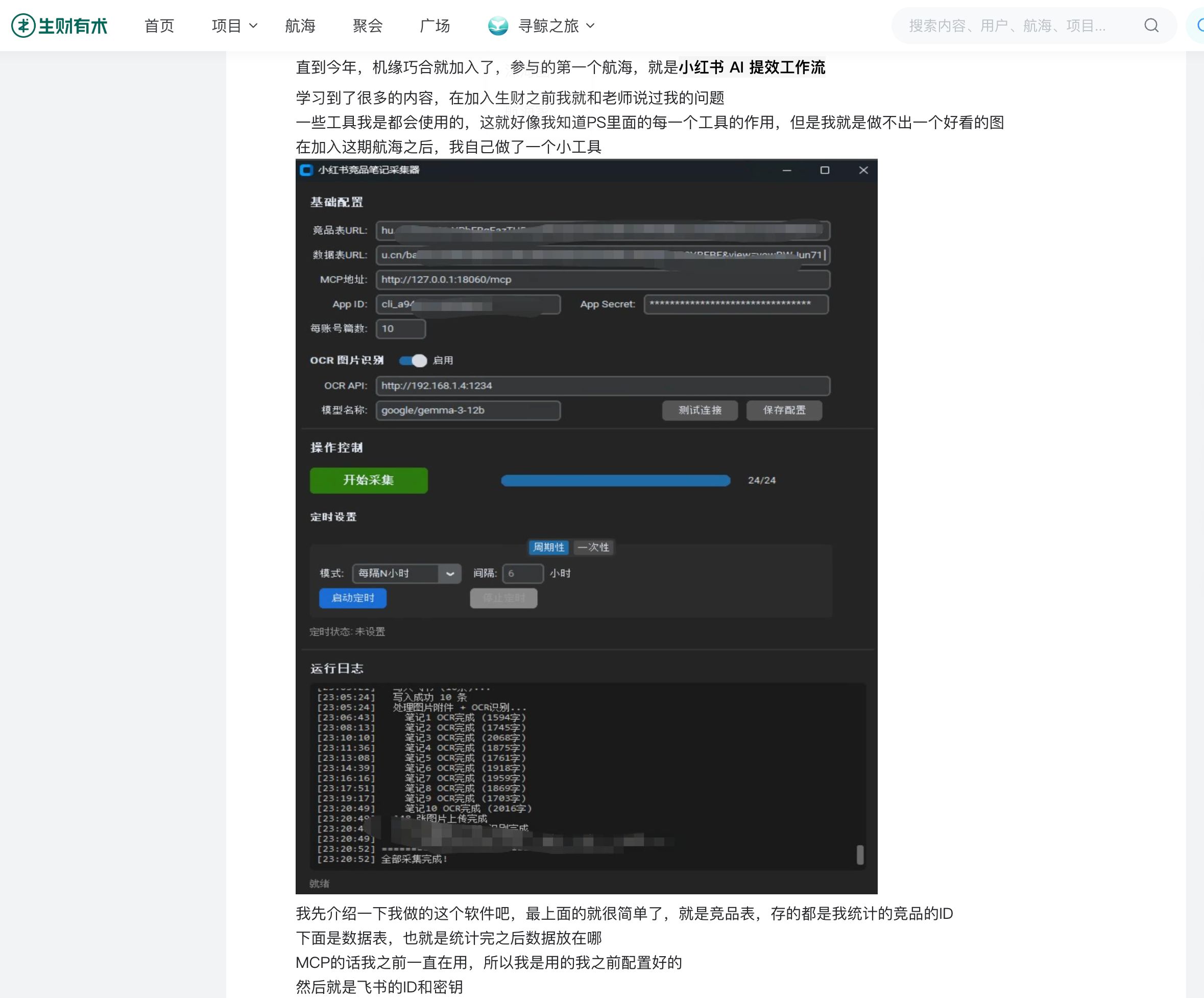Click the 保存配置 button
Screen dimensions: 1204x998
click(x=784, y=411)
